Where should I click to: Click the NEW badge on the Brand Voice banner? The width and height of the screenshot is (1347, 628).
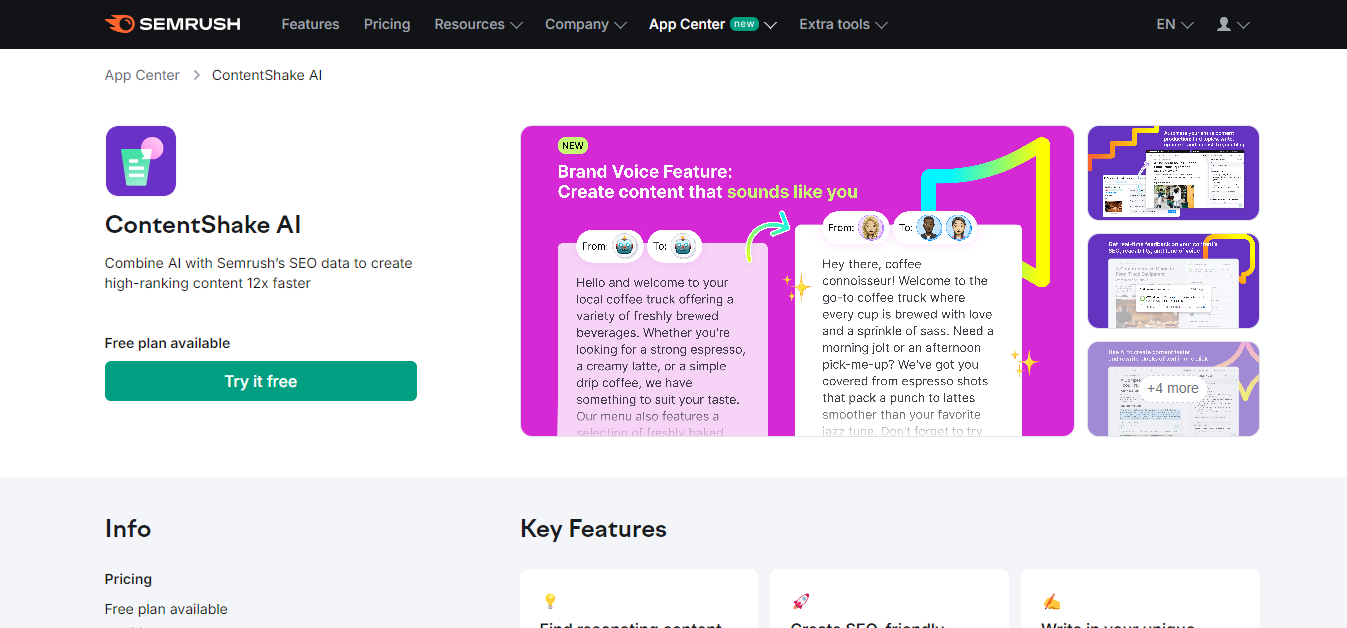[572, 144]
